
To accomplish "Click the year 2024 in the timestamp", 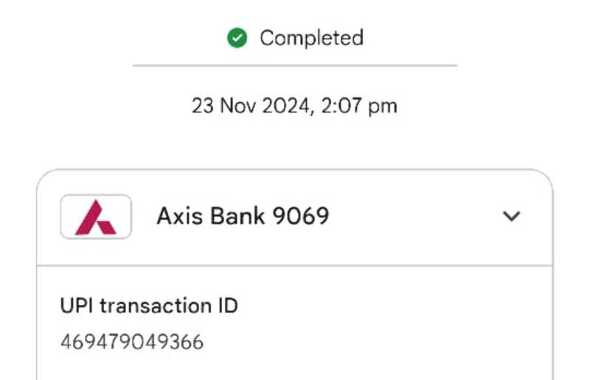I will pos(286,106).
